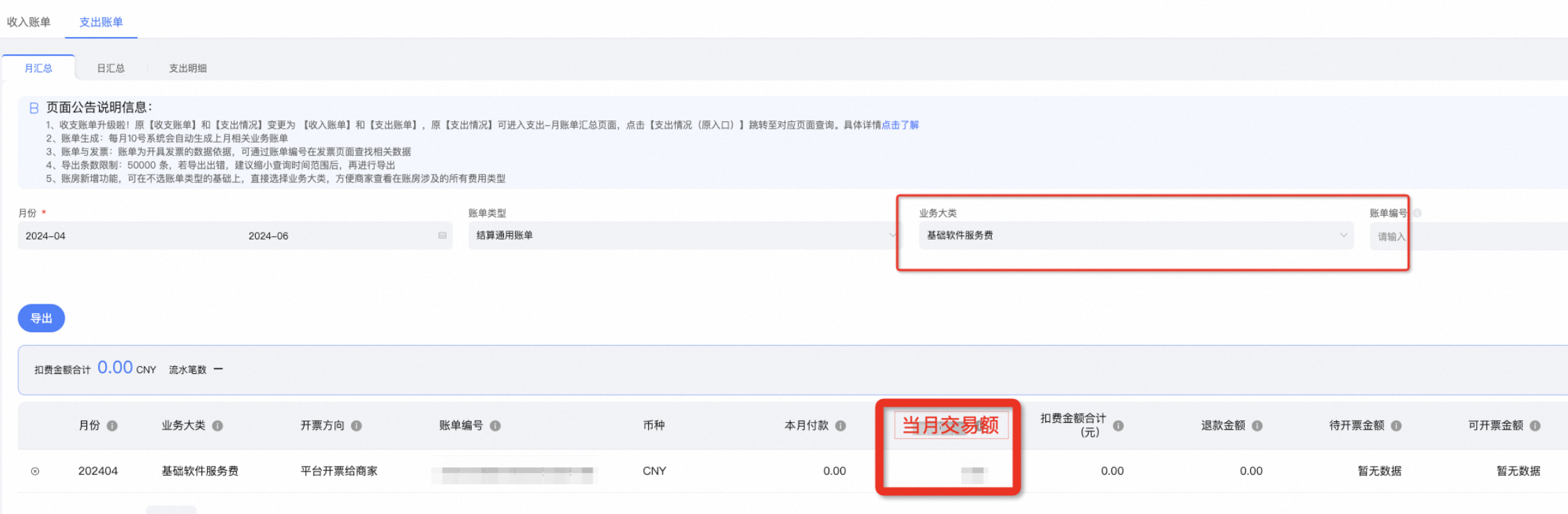Click the blue 导出 button
Viewport: 1568px width, 514px height.
(x=41, y=318)
